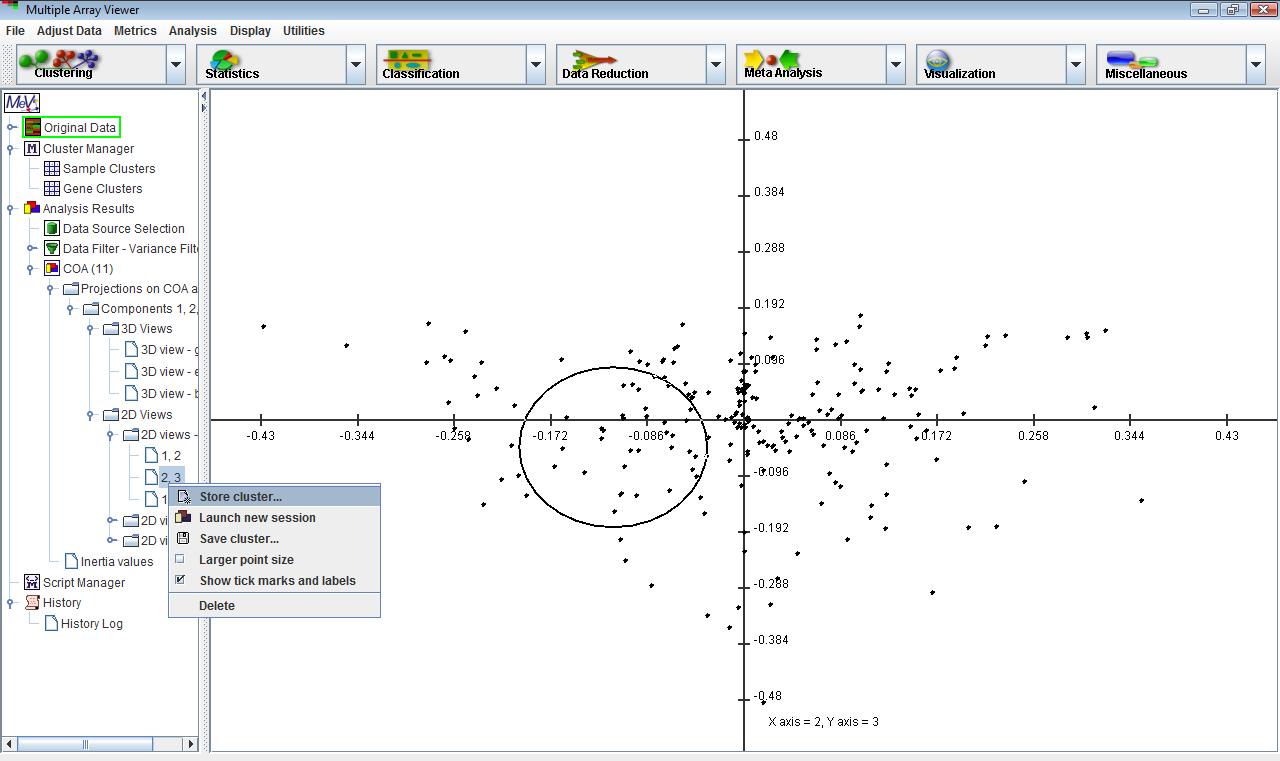
Task: Enable the Larger point size checkbox
Action: coord(180,559)
